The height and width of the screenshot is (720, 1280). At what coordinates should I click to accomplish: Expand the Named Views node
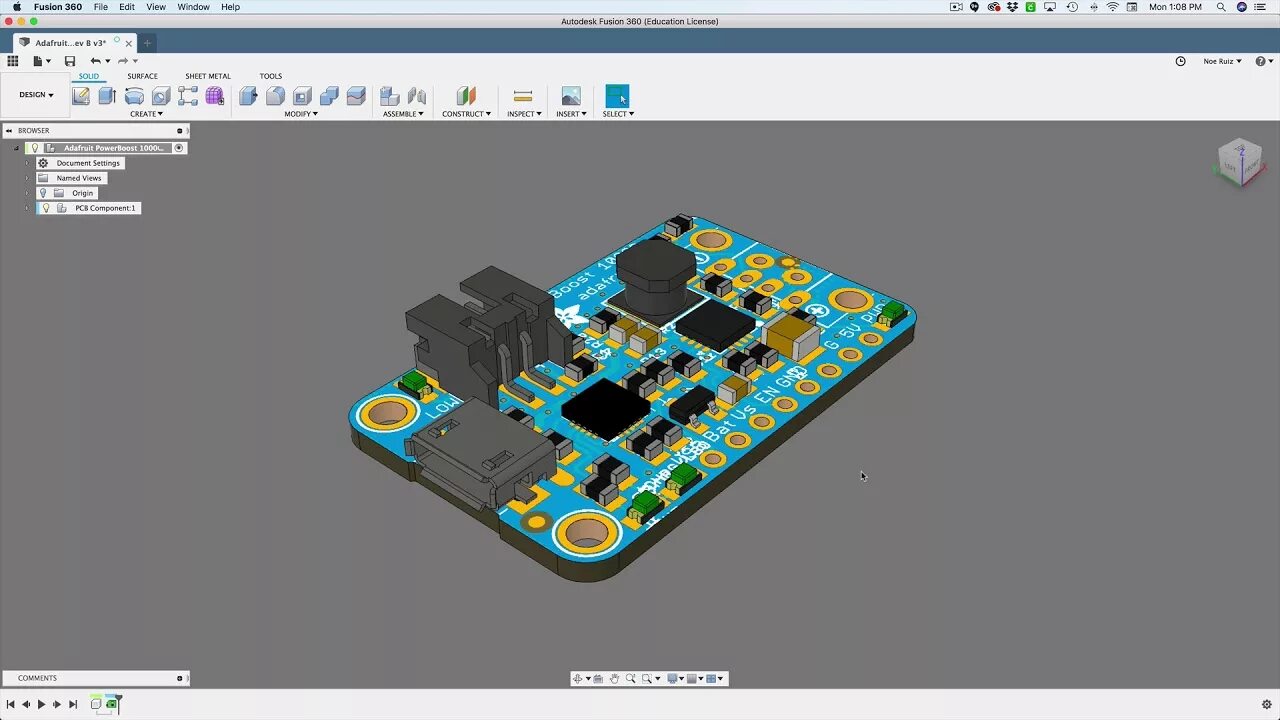27,178
